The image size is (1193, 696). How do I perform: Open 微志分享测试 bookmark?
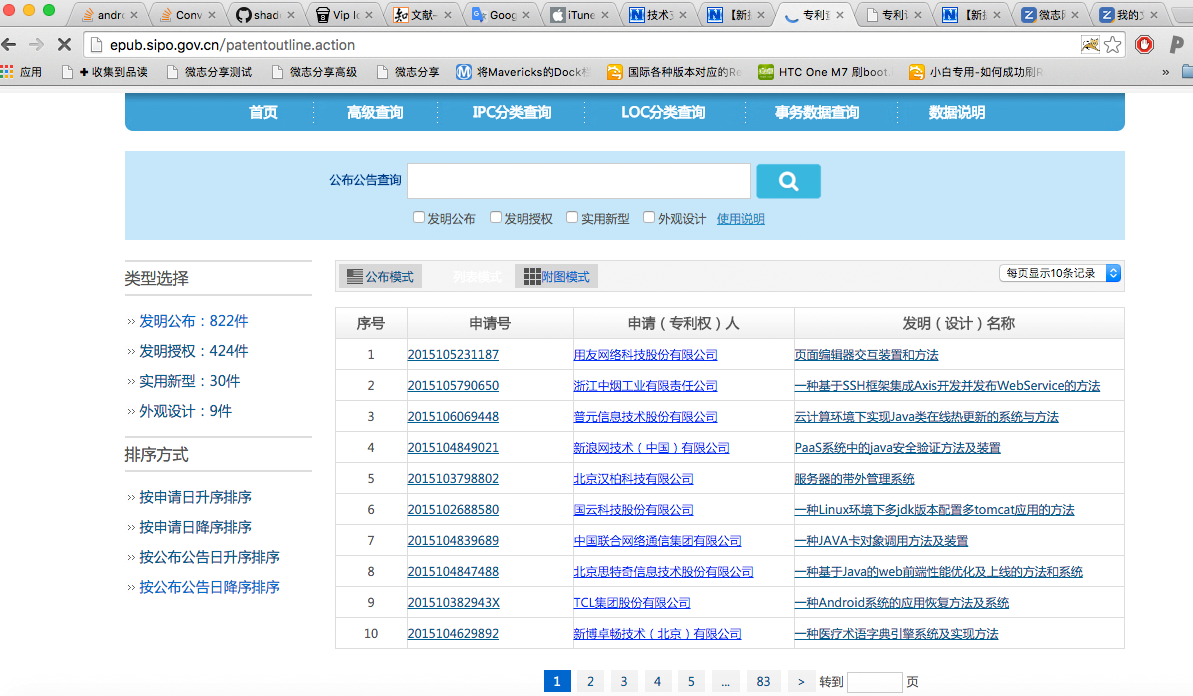(x=209, y=72)
